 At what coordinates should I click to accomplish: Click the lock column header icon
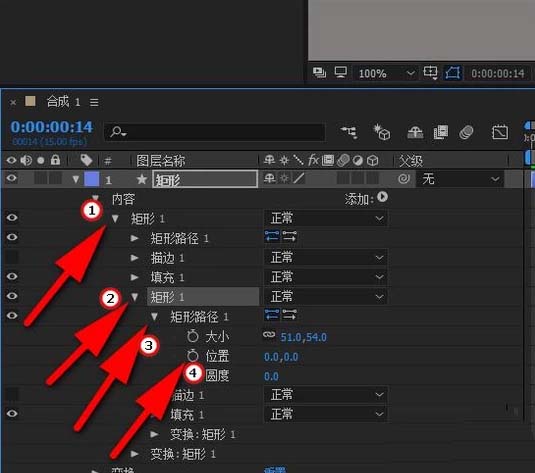tap(55, 160)
